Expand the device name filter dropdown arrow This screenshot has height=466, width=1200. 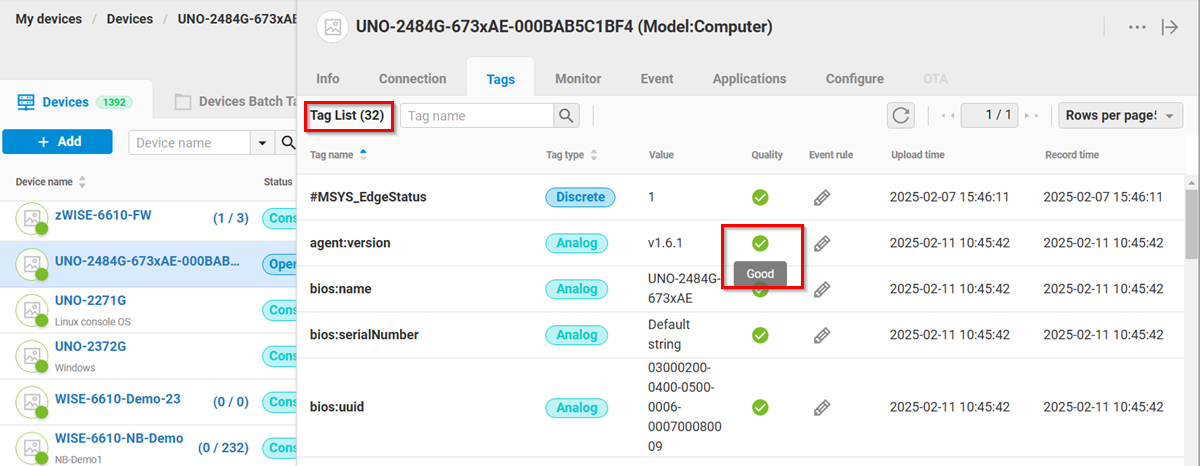(x=264, y=143)
